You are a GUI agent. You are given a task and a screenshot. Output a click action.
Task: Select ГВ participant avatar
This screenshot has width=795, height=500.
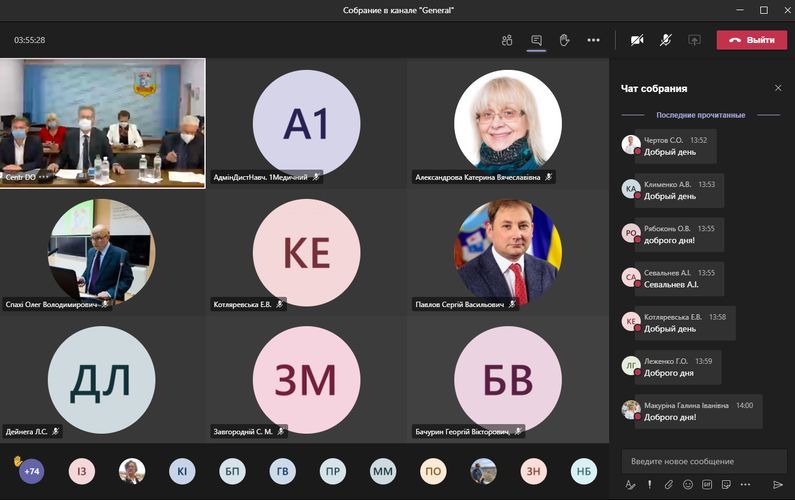pos(282,471)
